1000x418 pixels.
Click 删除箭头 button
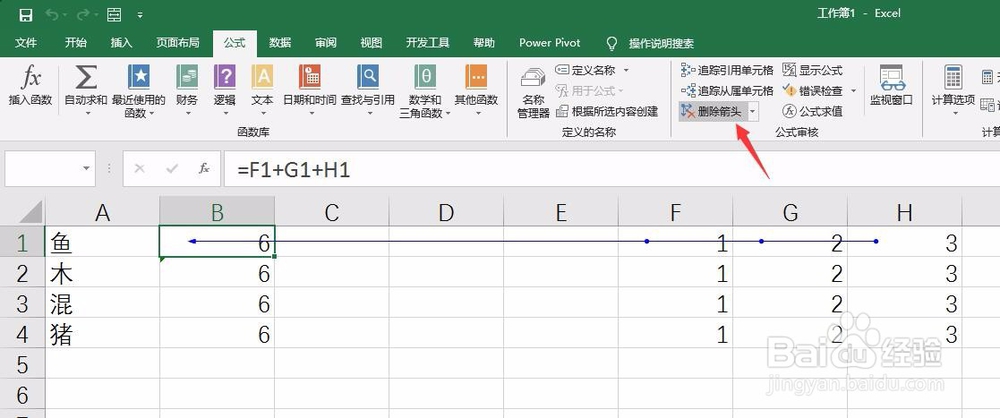click(712, 111)
